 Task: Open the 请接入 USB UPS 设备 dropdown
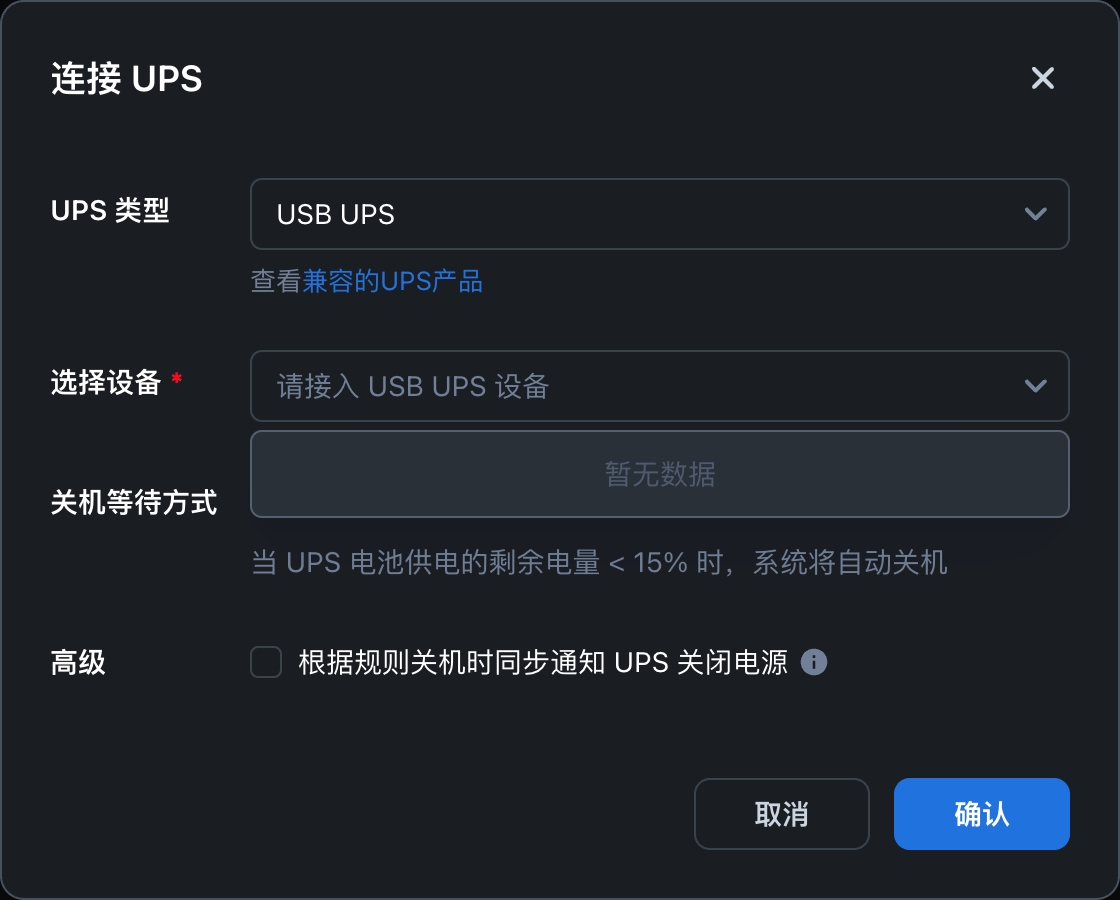pos(659,386)
